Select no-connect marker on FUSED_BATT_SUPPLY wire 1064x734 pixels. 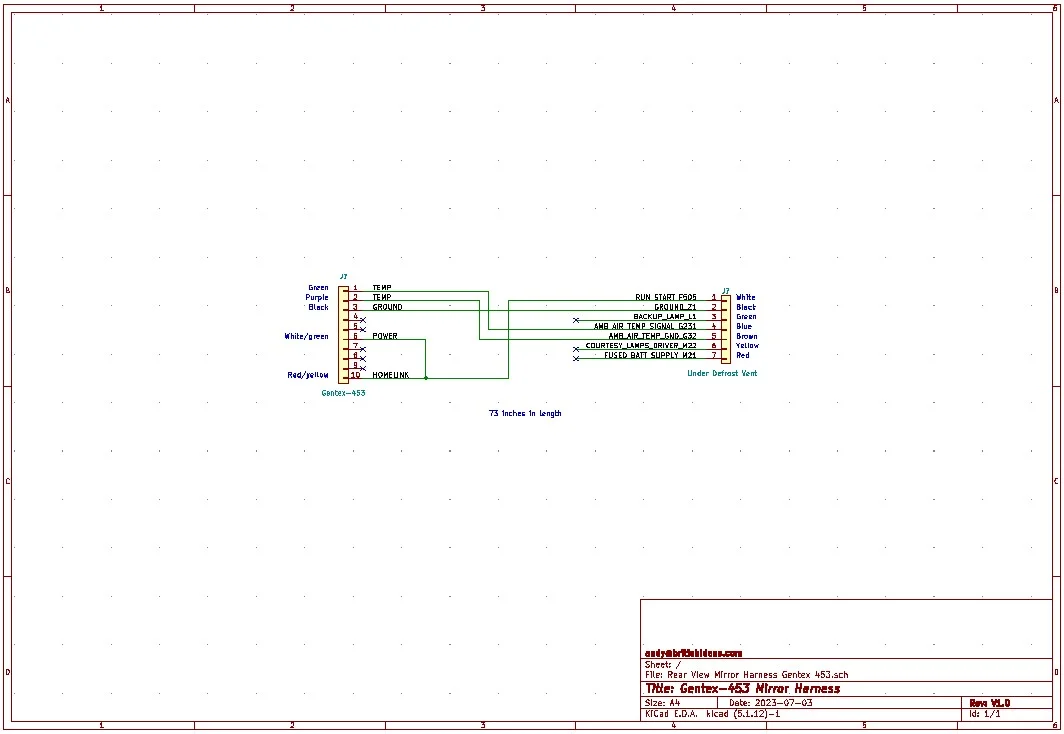576,359
